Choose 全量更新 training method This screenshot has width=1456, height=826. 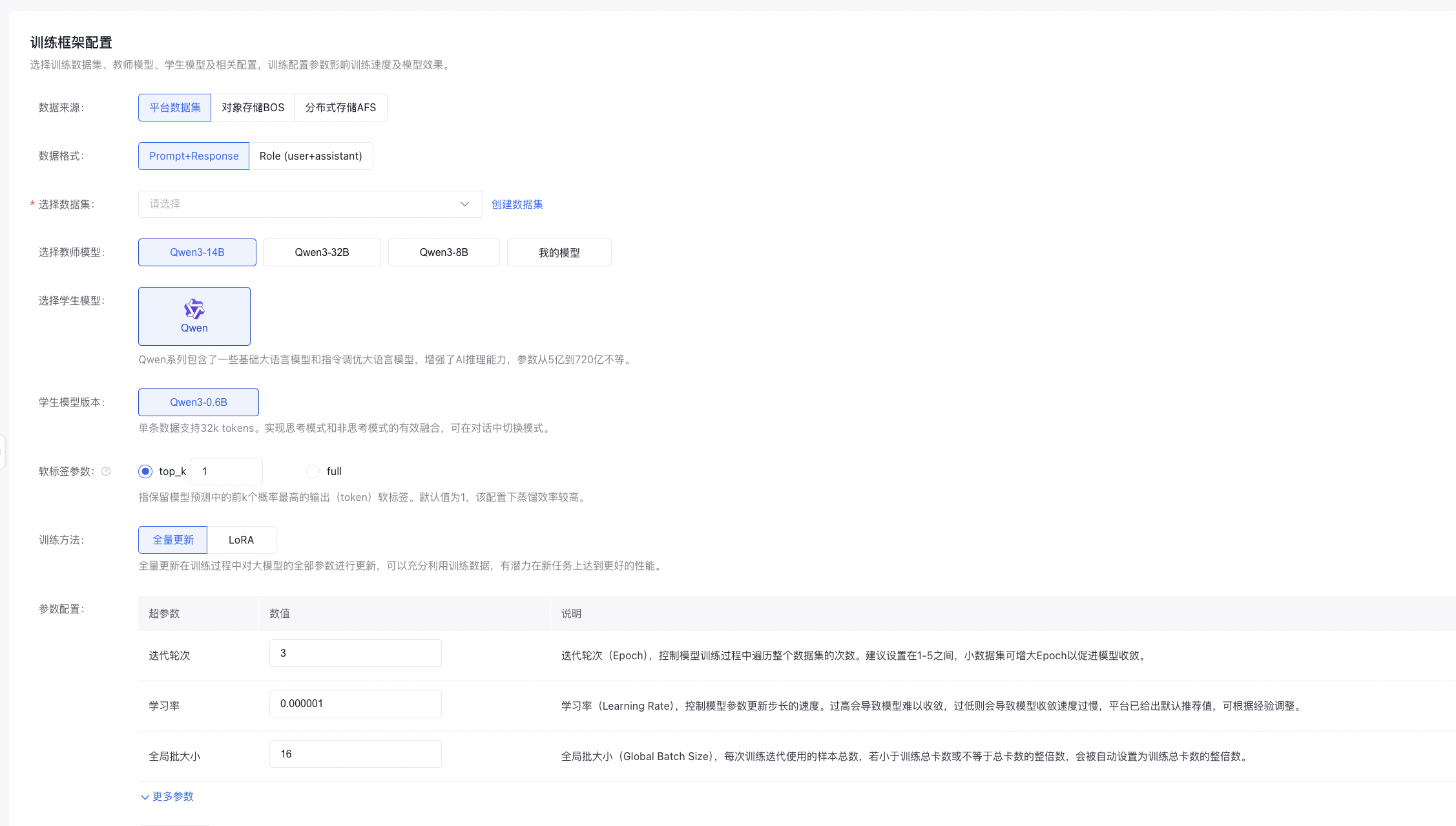coord(172,540)
